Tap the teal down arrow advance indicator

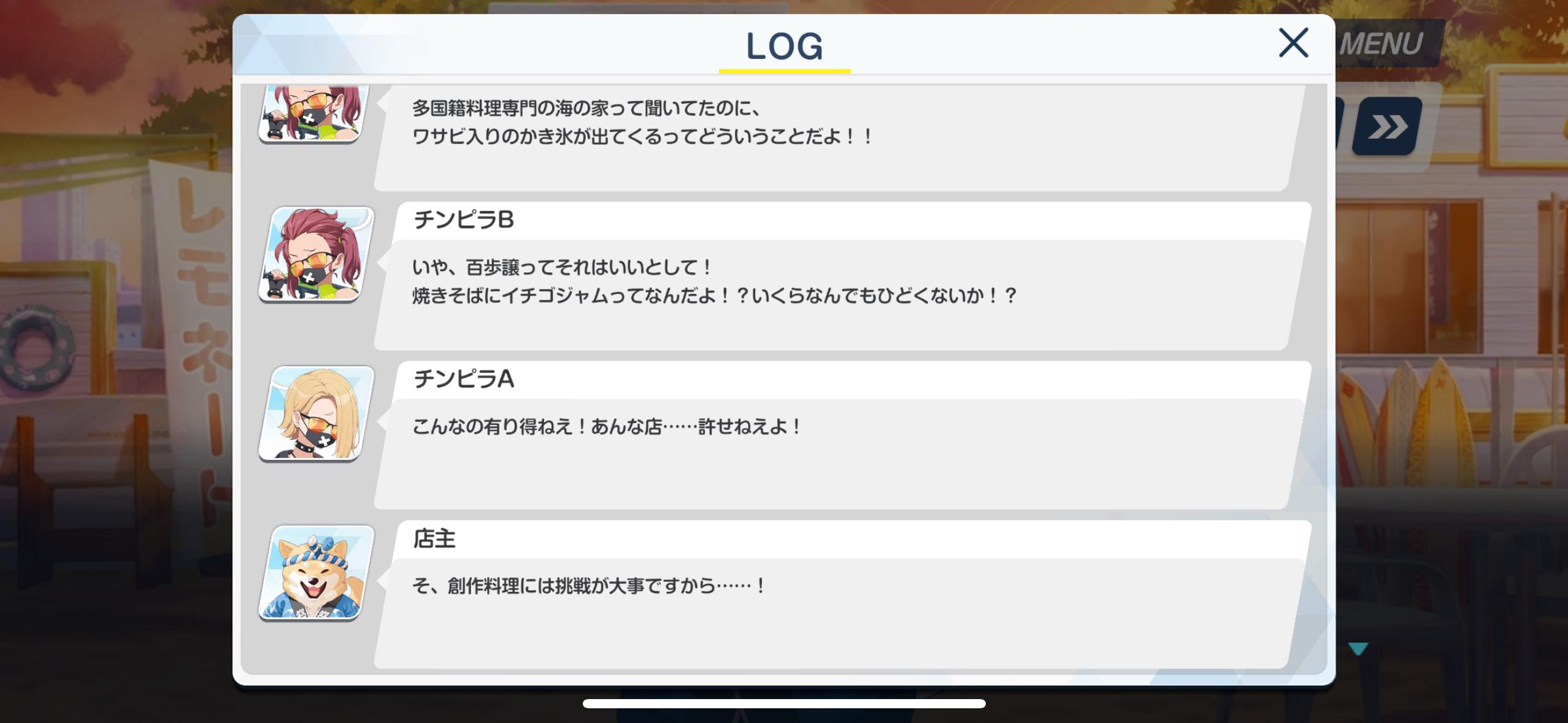(x=1358, y=649)
